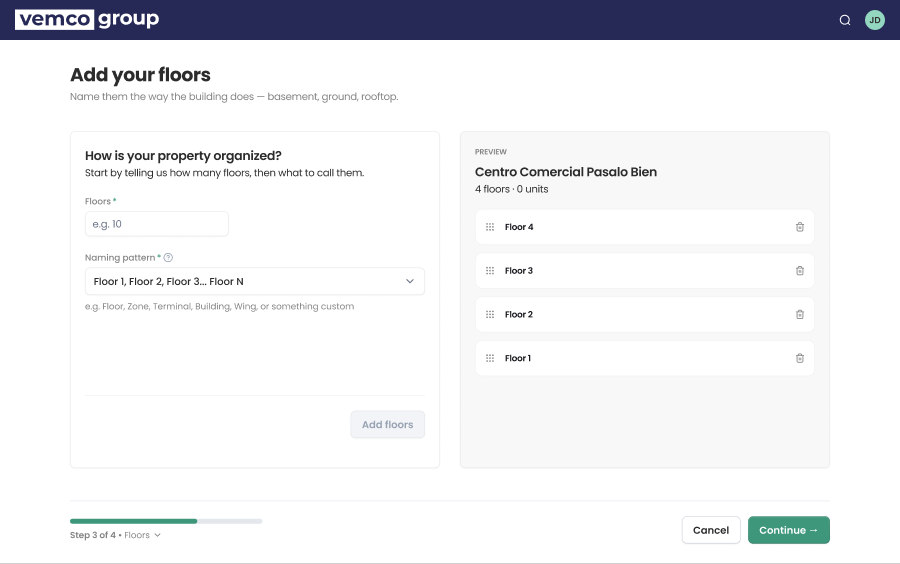Click the vemco group logo
This screenshot has height=564, width=900.
[87, 20]
